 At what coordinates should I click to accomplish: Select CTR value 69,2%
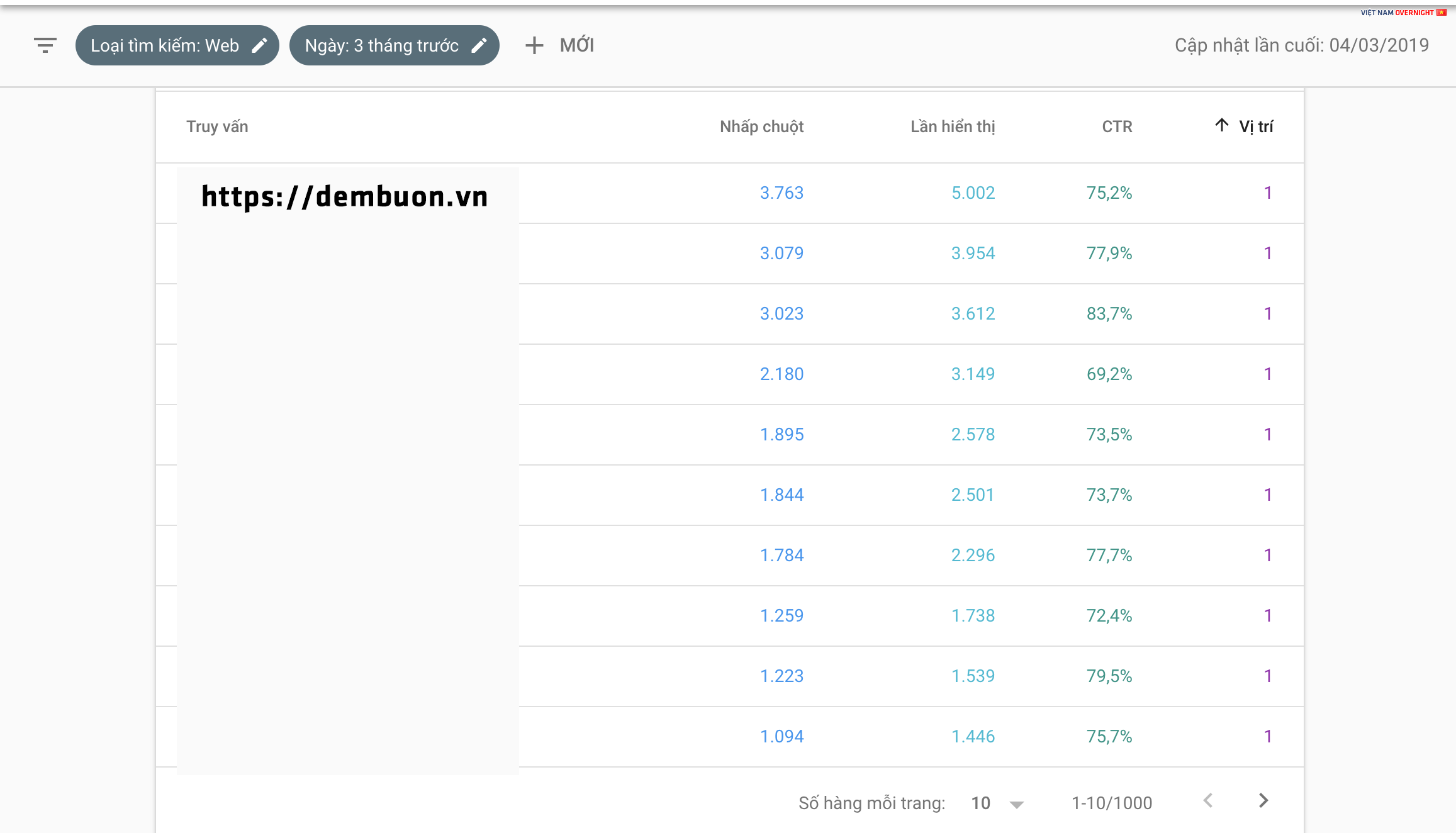pos(1109,374)
